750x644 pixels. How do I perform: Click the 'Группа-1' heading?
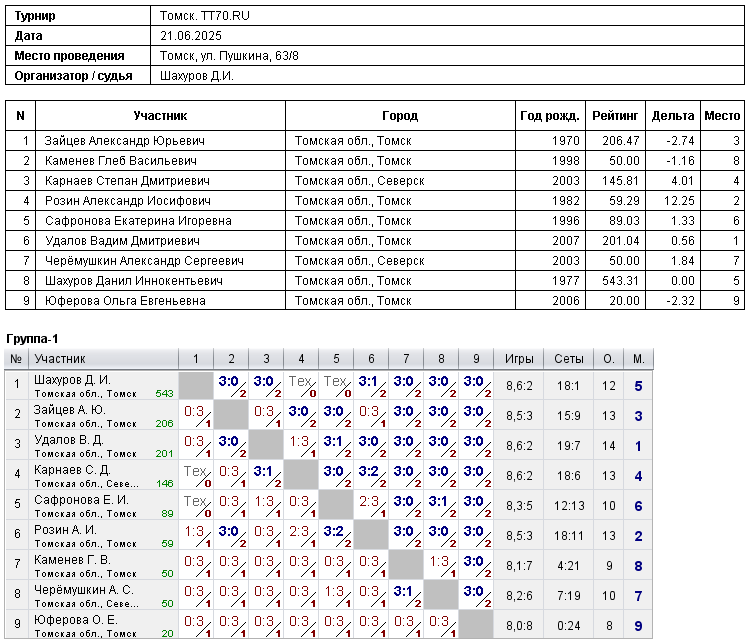pos(32,339)
